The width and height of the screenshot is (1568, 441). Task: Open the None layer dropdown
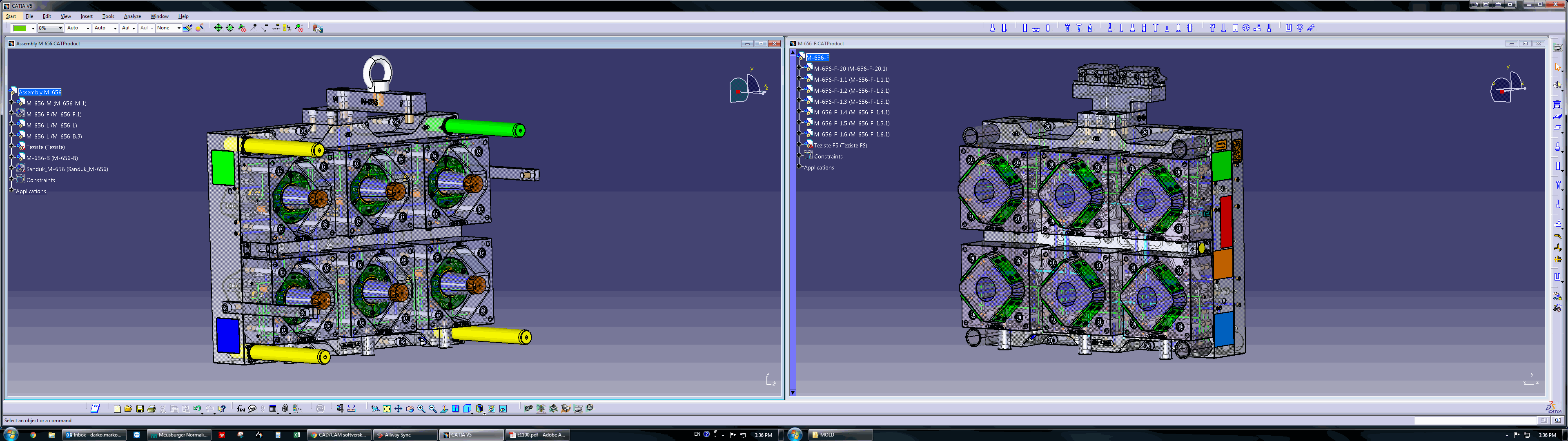pos(178,28)
